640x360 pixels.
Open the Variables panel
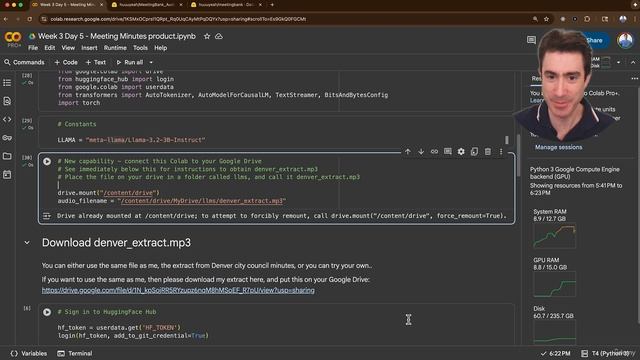coord(29,353)
